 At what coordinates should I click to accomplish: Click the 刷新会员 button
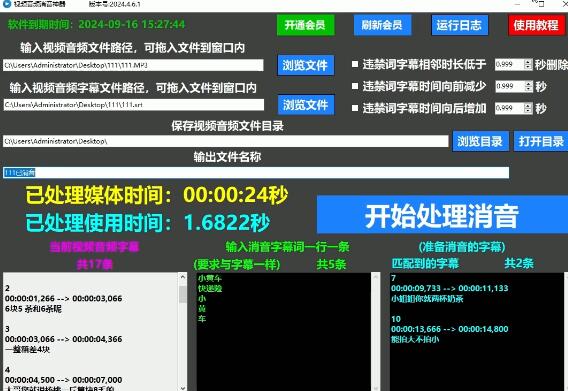click(x=382, y=25)
